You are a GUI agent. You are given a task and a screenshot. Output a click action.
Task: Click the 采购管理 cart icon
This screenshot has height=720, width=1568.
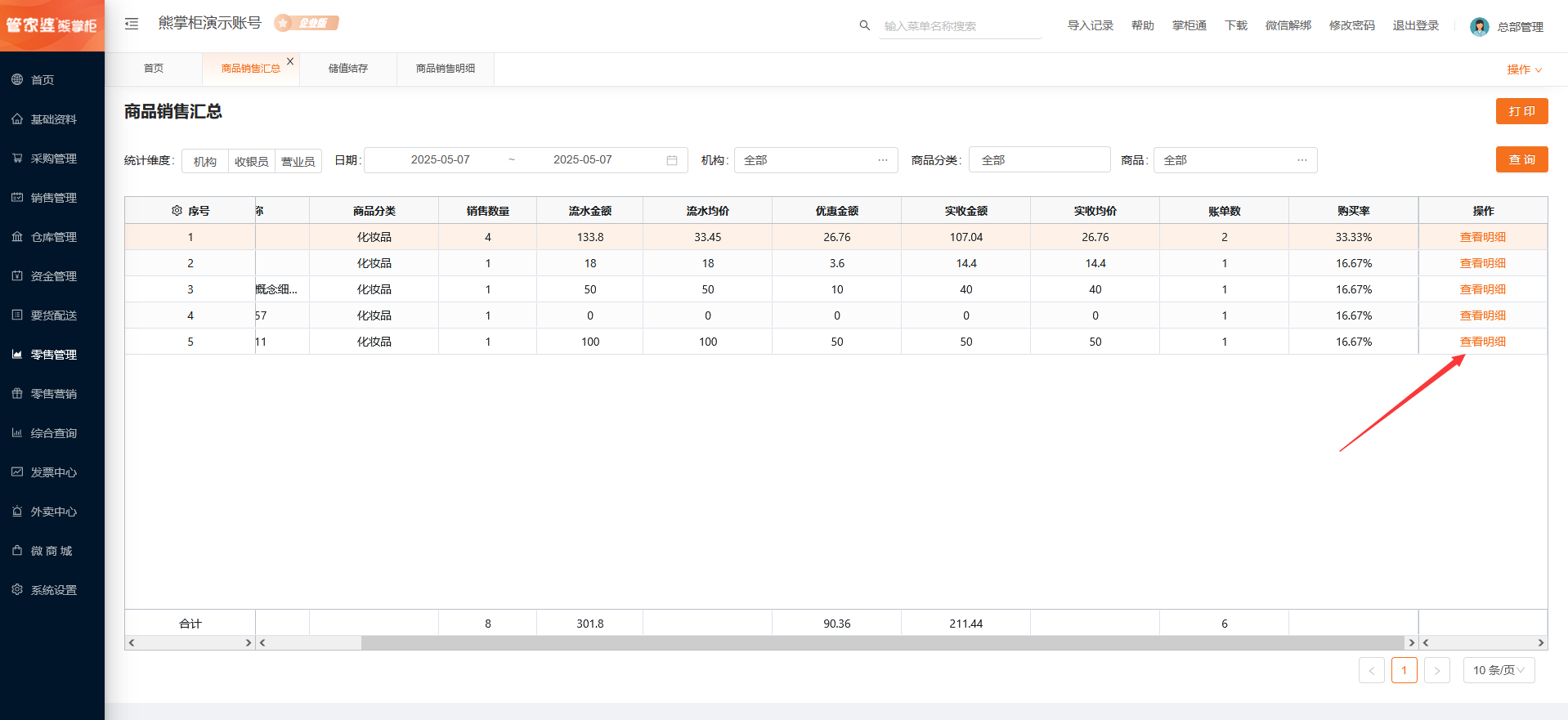(17, 158)
